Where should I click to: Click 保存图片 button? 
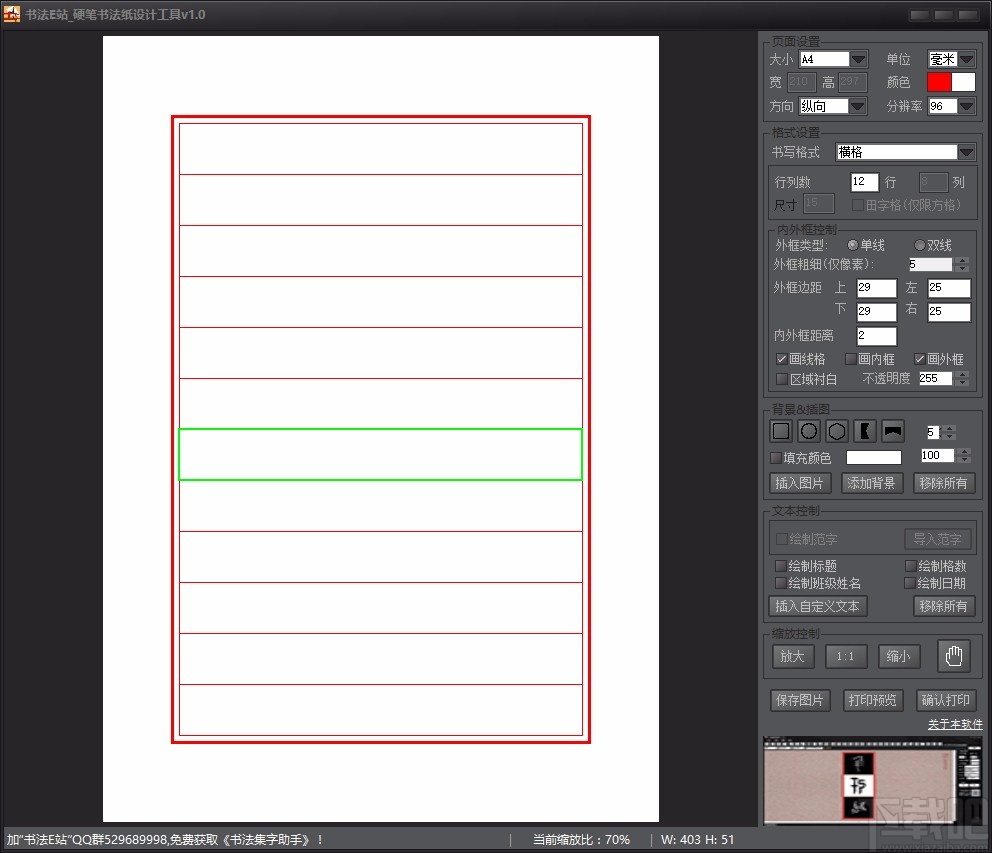click(x=800, y=700)
